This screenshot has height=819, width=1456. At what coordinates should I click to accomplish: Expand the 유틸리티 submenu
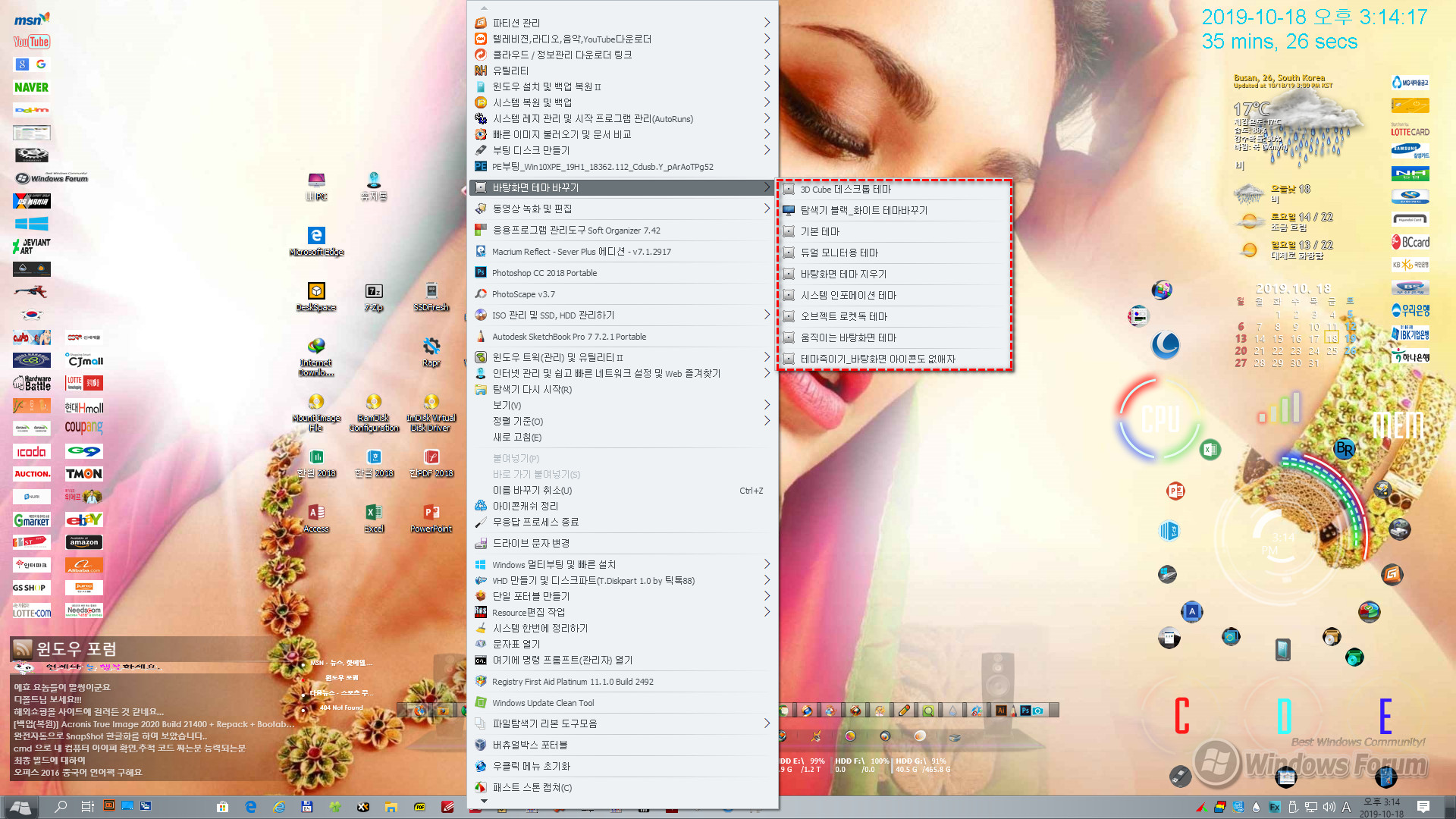click(623, 71)
